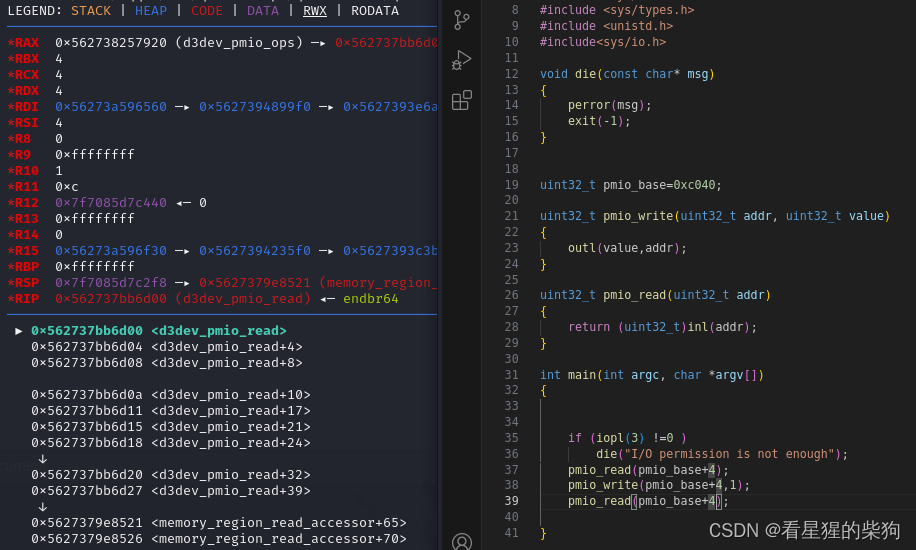Click pmio_write(pmio_base+4,1) on line 38

tap(658, 485)
